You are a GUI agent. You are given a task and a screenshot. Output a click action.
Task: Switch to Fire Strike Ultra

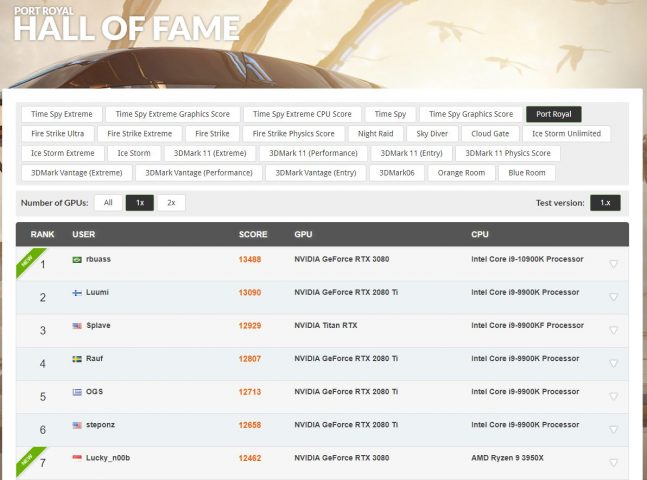(x=58, y=134)
